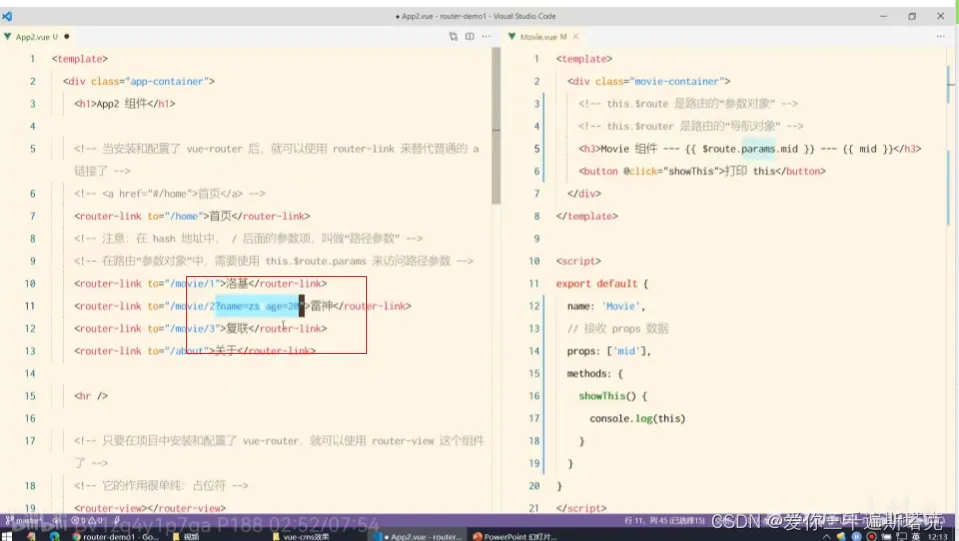Close the Movie.vue tab
The width and height of the screenshot is (959, 541).
[576, 37]
